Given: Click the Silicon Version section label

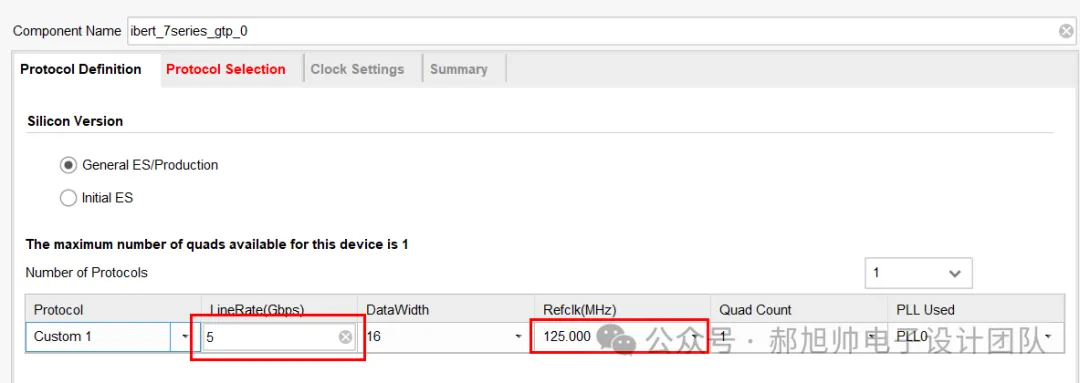Looking at the screenshot, I should tap(75, 121).
